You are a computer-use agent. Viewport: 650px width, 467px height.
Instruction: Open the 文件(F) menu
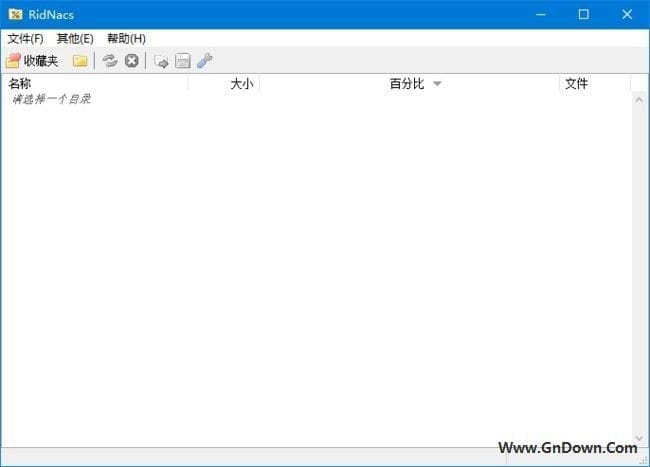coord(25,39)
